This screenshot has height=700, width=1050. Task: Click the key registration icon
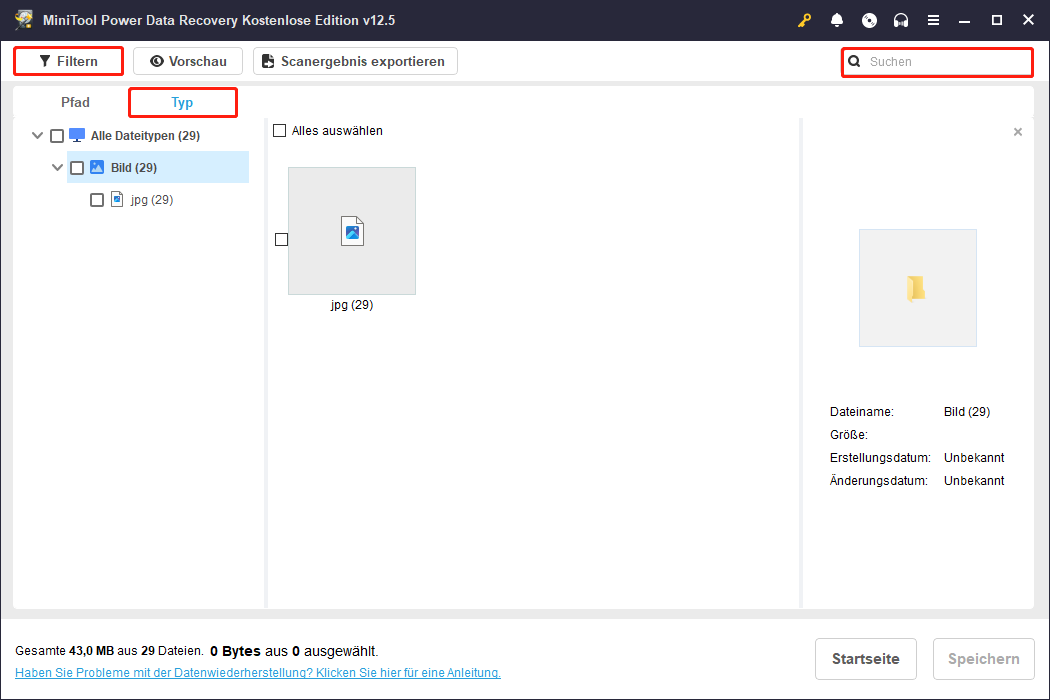[x=804, y=20]
